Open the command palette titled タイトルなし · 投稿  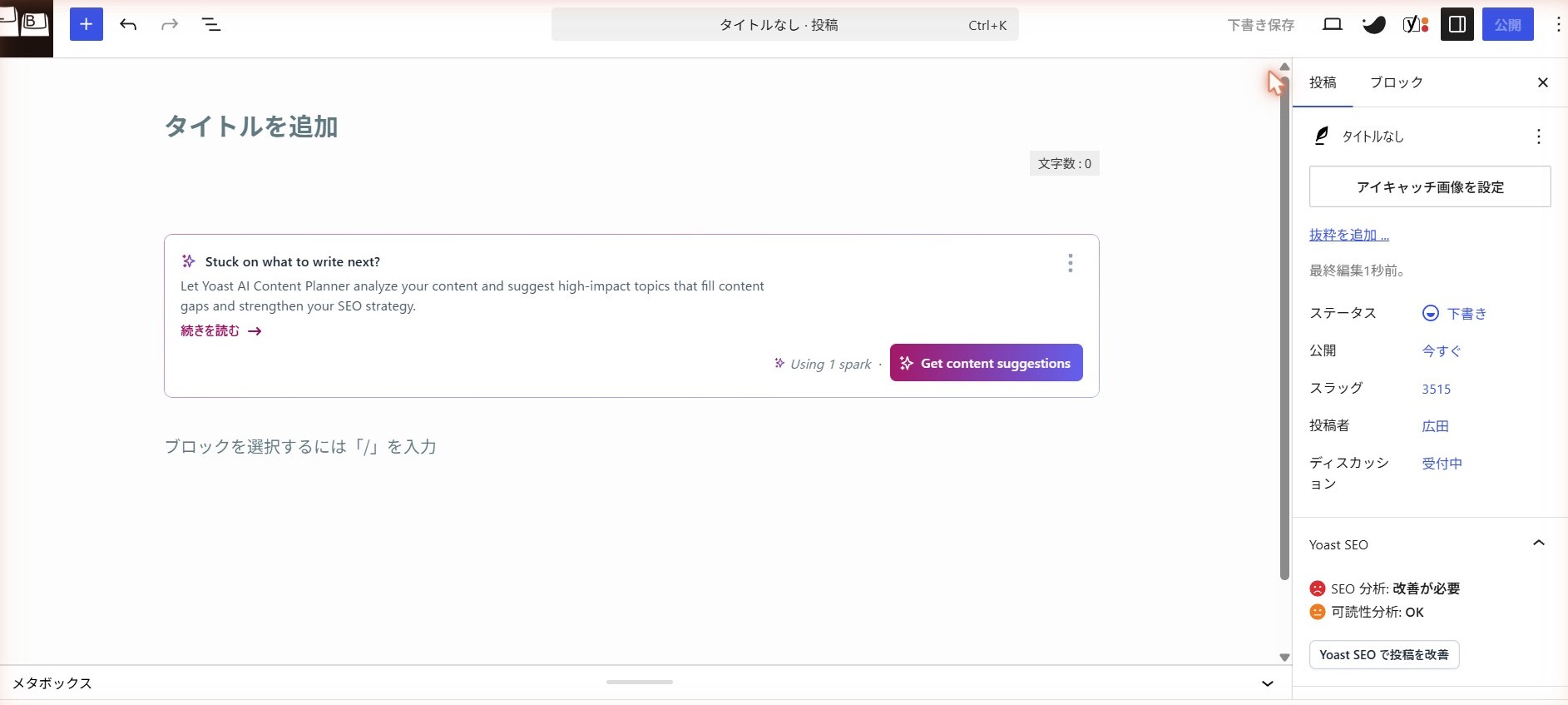pyautogui.click(x=784, y=25)
